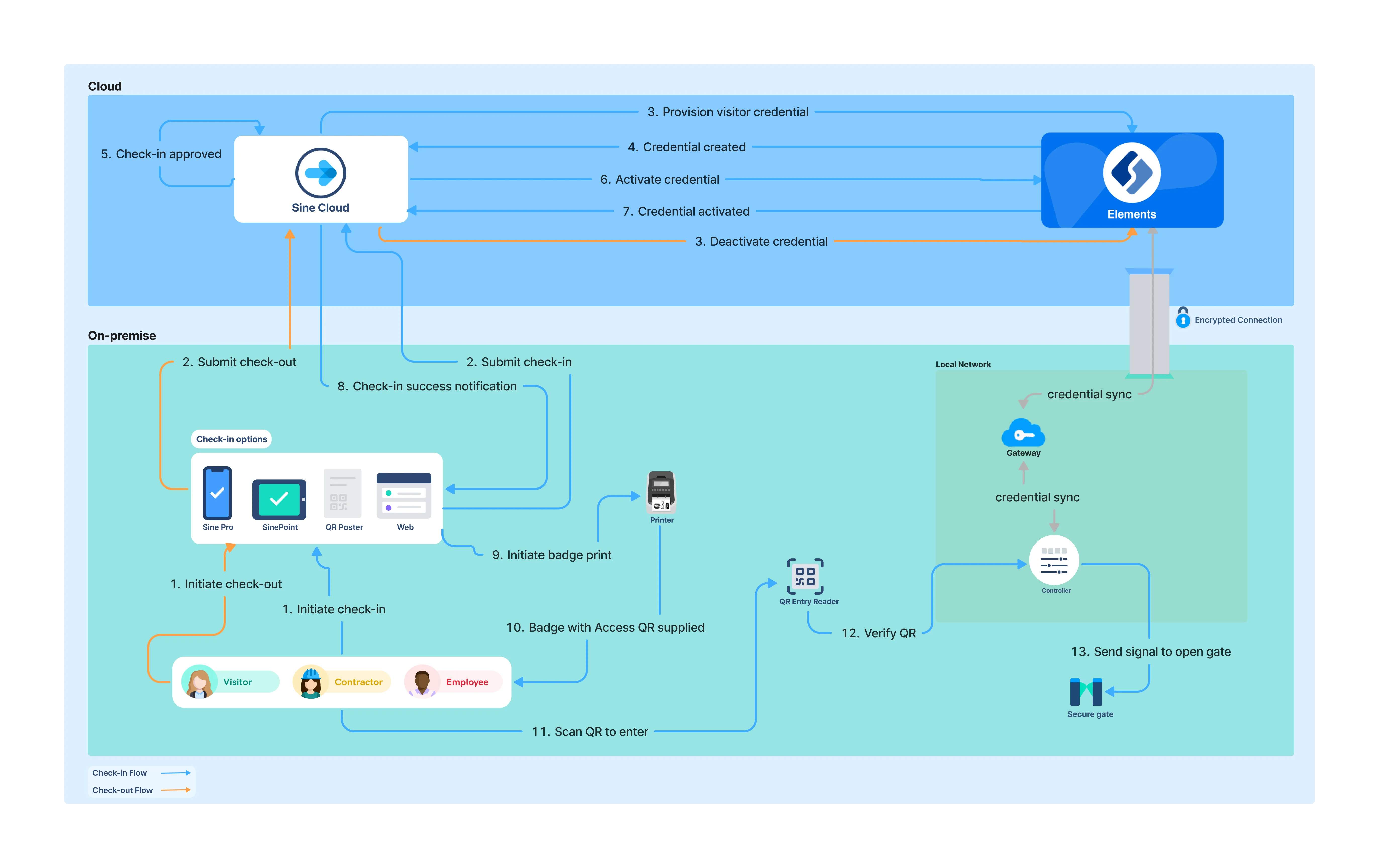Click the Check-out Flow orange legend arrow
This screenshot has width=1379, height=868.
click(176, 790)
